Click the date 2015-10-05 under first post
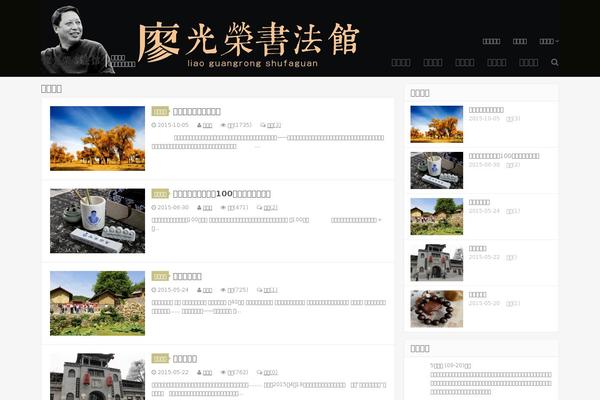 pyautogui.click(x=173, y=125)
